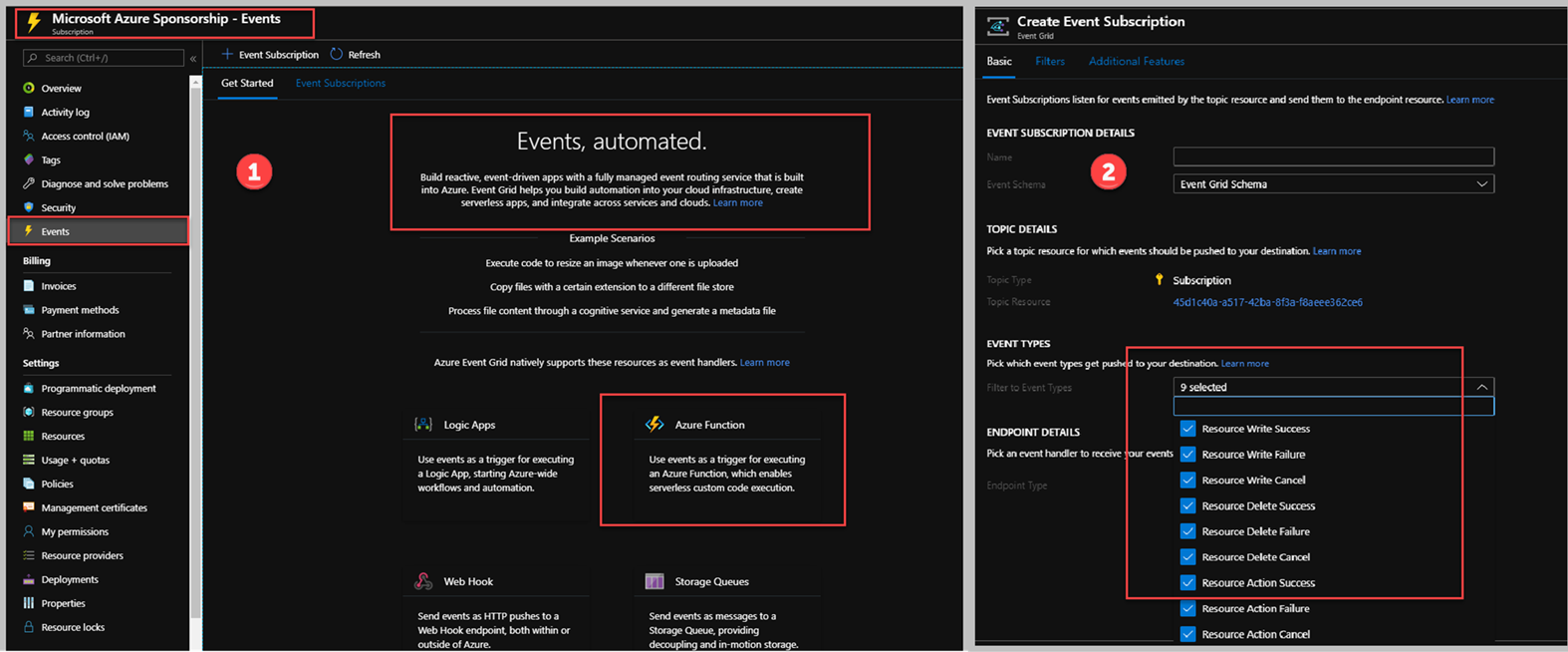Open the Policies icon
The width and height of the screenshot is (1568, 652).
click(x=29, y=484)
